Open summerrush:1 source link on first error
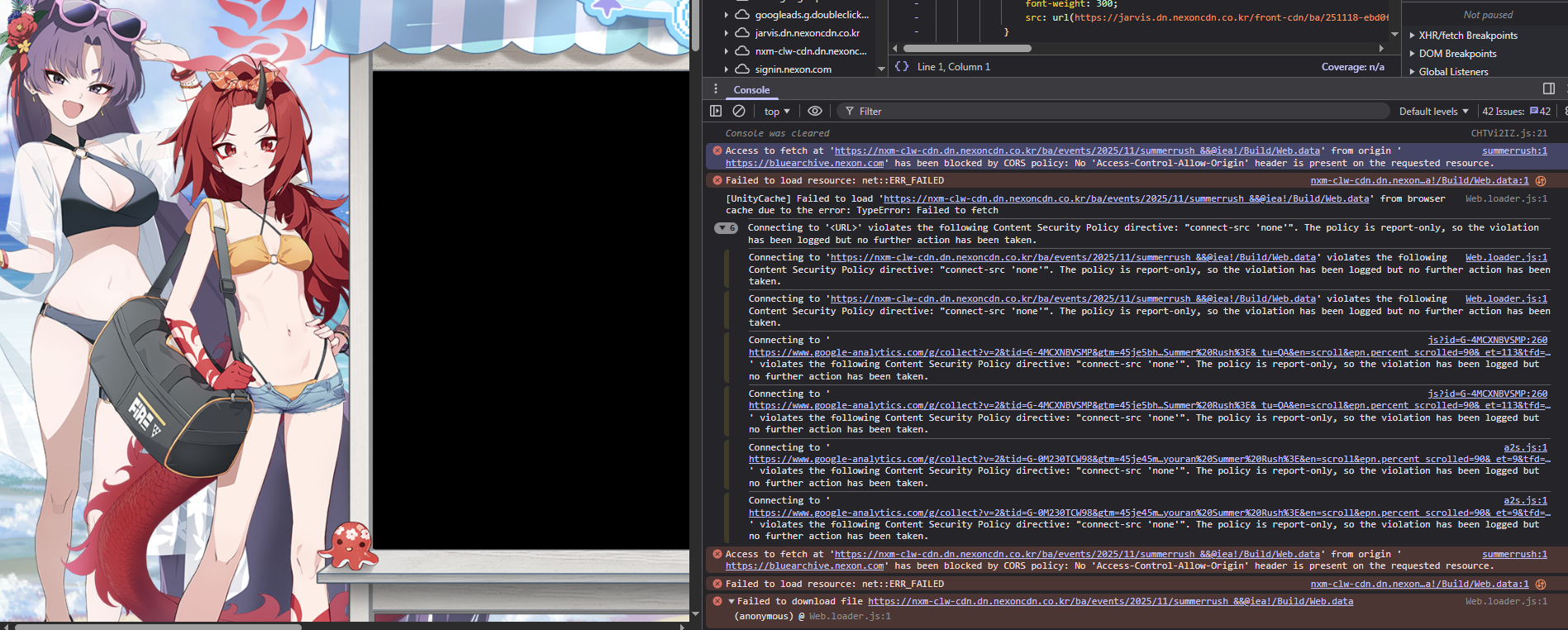 click(x=1514, y=150)
